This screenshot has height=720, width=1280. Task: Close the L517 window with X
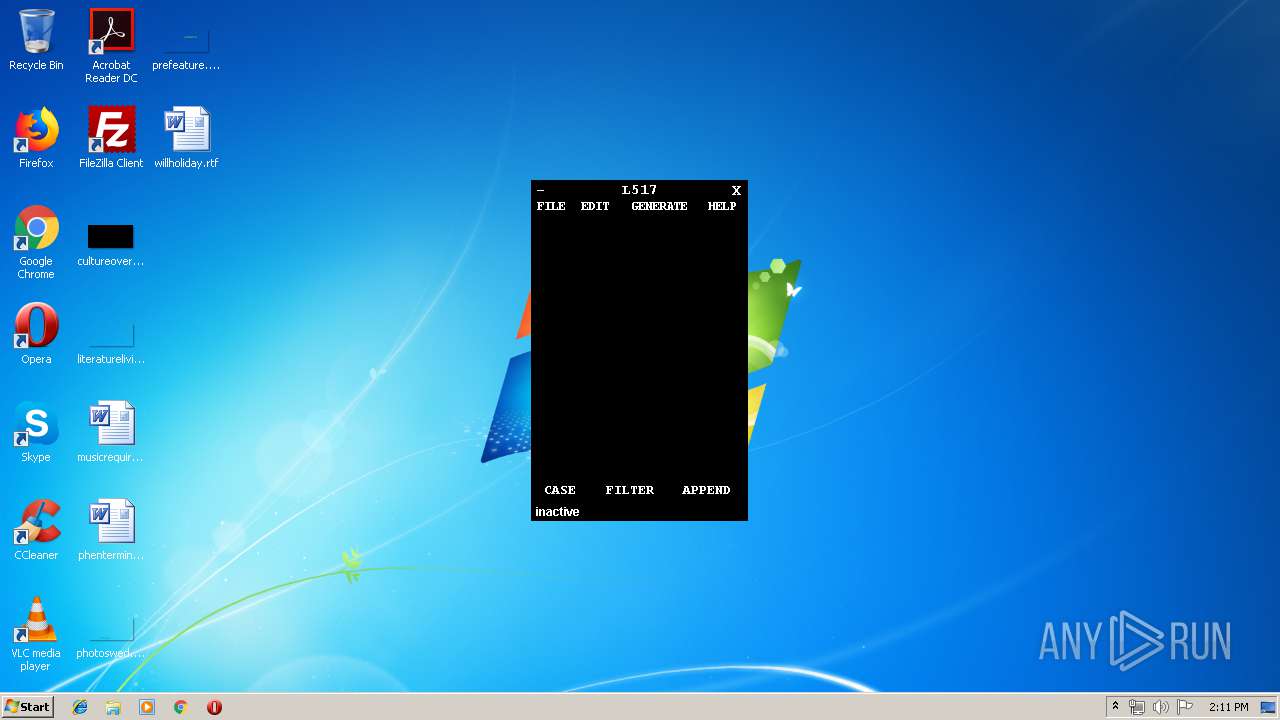[x=736, y=190]
